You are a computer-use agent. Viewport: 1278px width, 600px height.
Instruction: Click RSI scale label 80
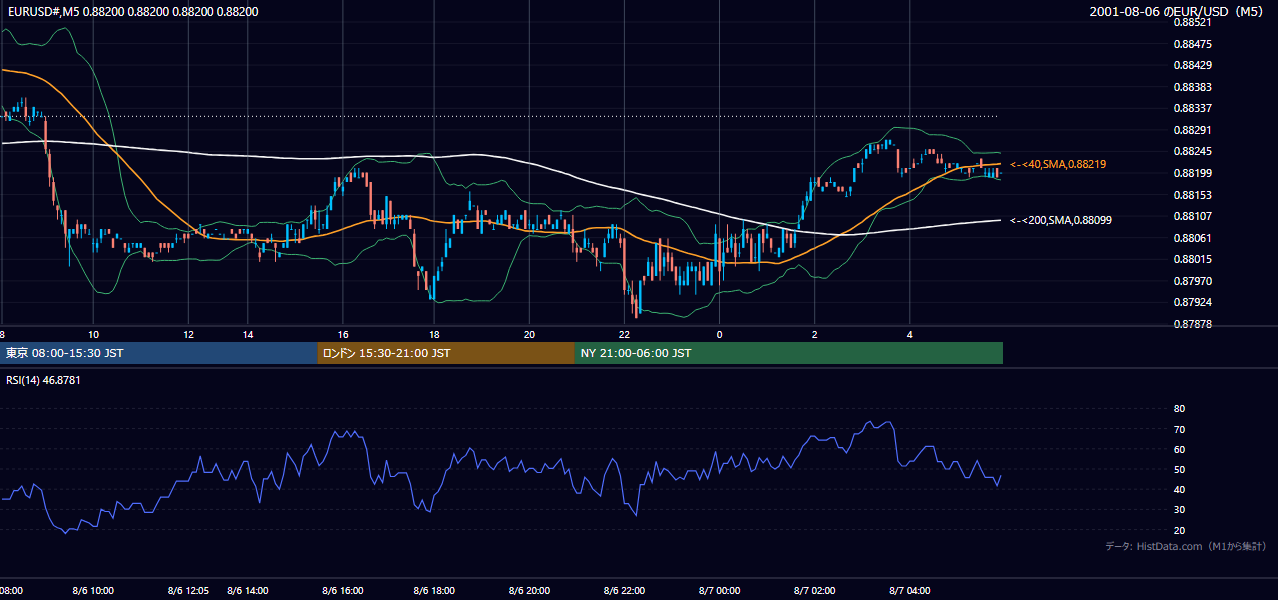(1179, 409)
